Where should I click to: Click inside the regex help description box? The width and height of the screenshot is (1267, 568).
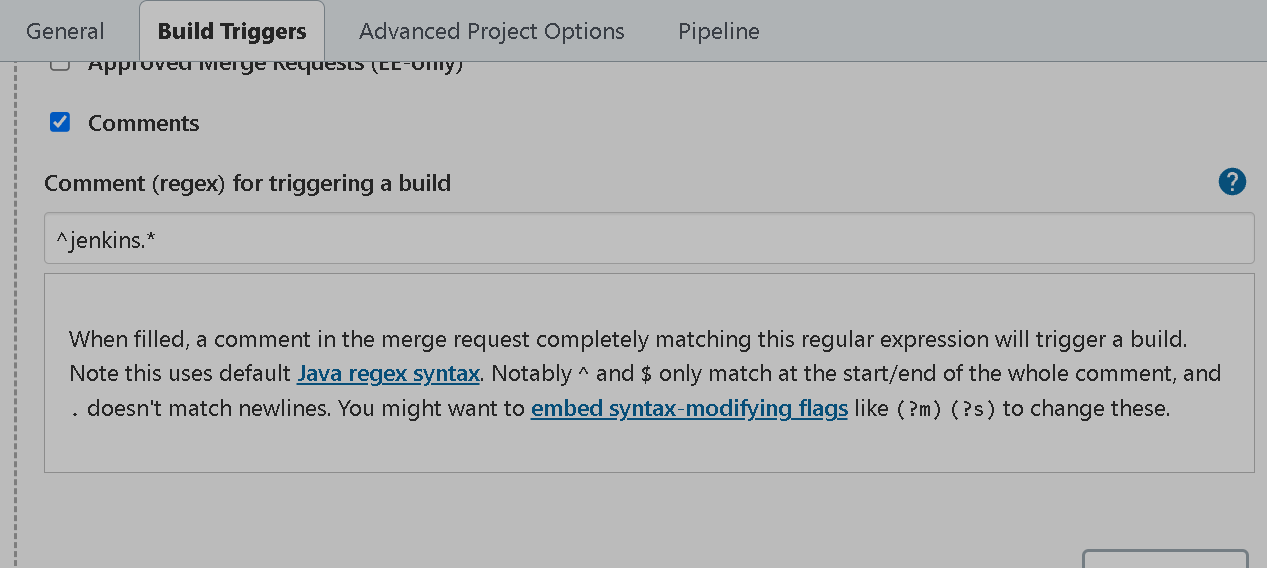[x=649, y=372]
